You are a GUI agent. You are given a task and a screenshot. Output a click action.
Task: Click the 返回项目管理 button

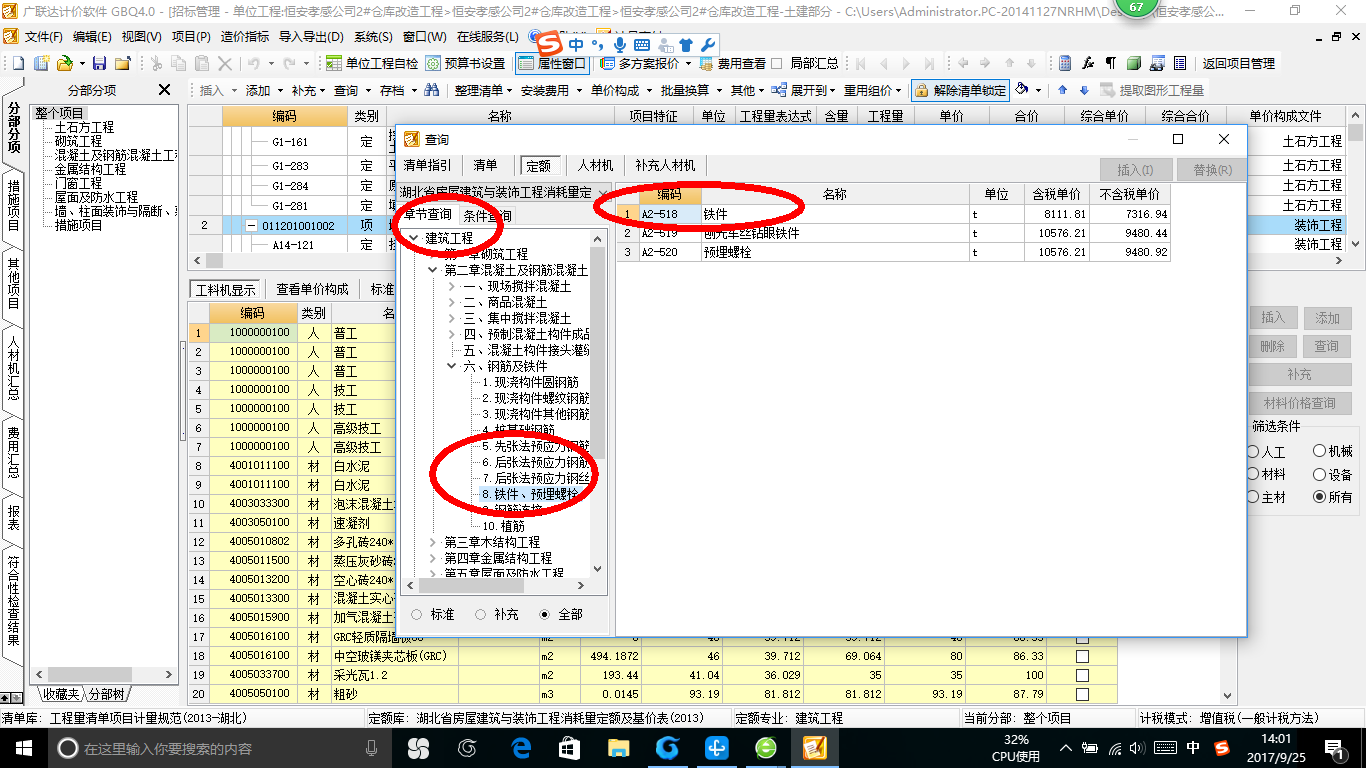[1238, 63]
